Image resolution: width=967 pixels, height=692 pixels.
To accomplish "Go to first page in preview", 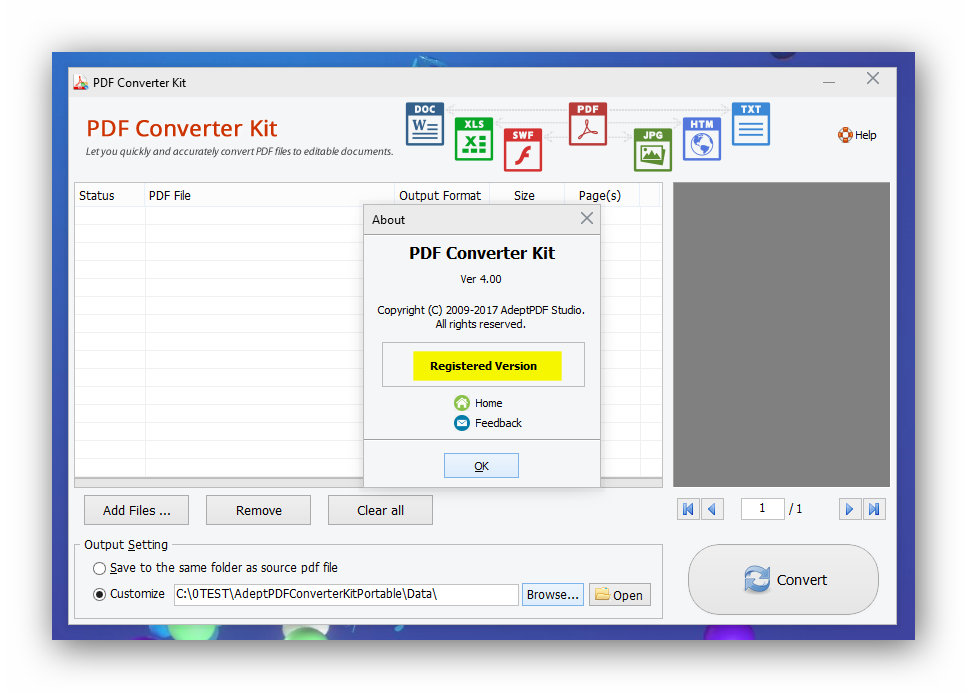I will pyautogui.click(x=688, y=509).
